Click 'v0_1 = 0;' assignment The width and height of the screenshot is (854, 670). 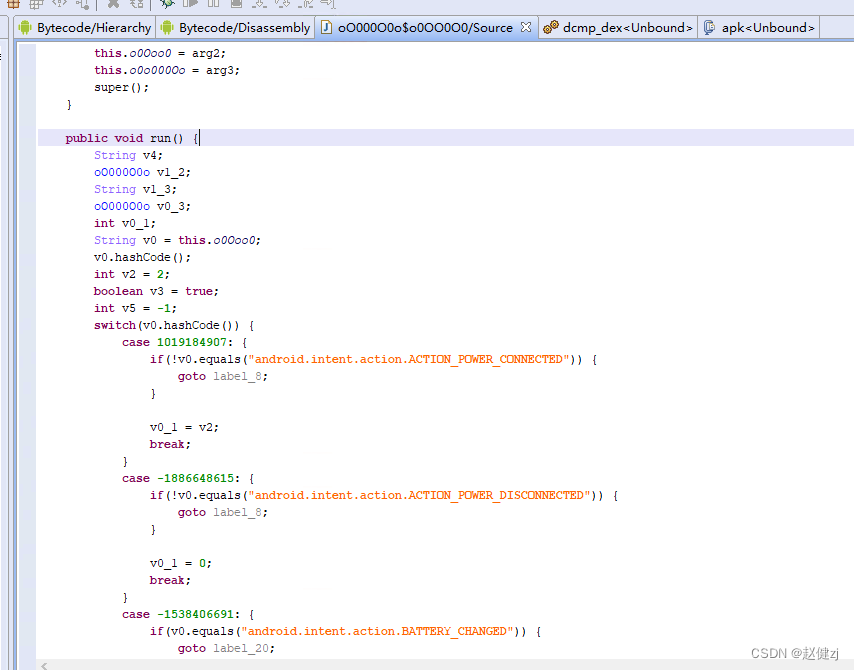[181, 563]
